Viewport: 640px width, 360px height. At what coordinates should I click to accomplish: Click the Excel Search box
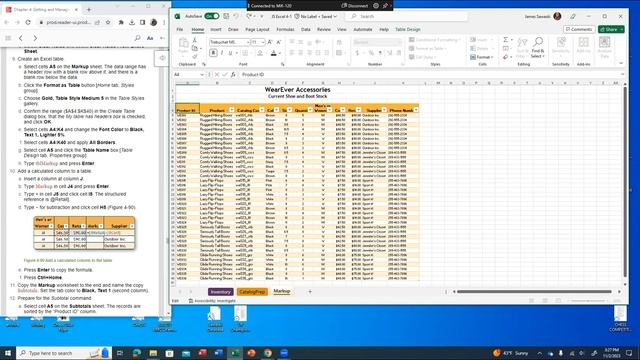pos(406,16)
